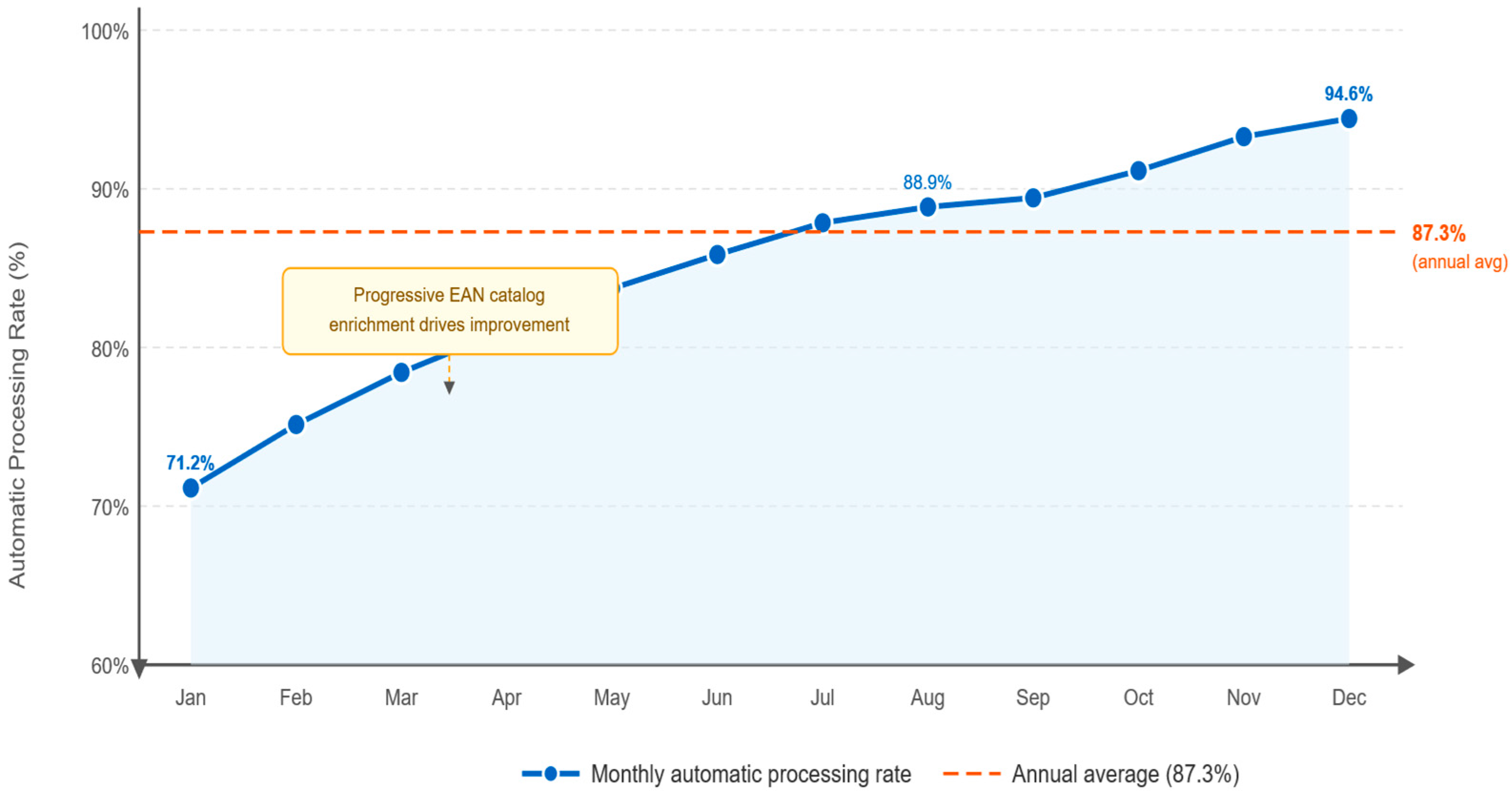Image resolution: width=1512 pixels, height=796 pixels.
Task: Click the January data point marker
Action: pos(191,487)
